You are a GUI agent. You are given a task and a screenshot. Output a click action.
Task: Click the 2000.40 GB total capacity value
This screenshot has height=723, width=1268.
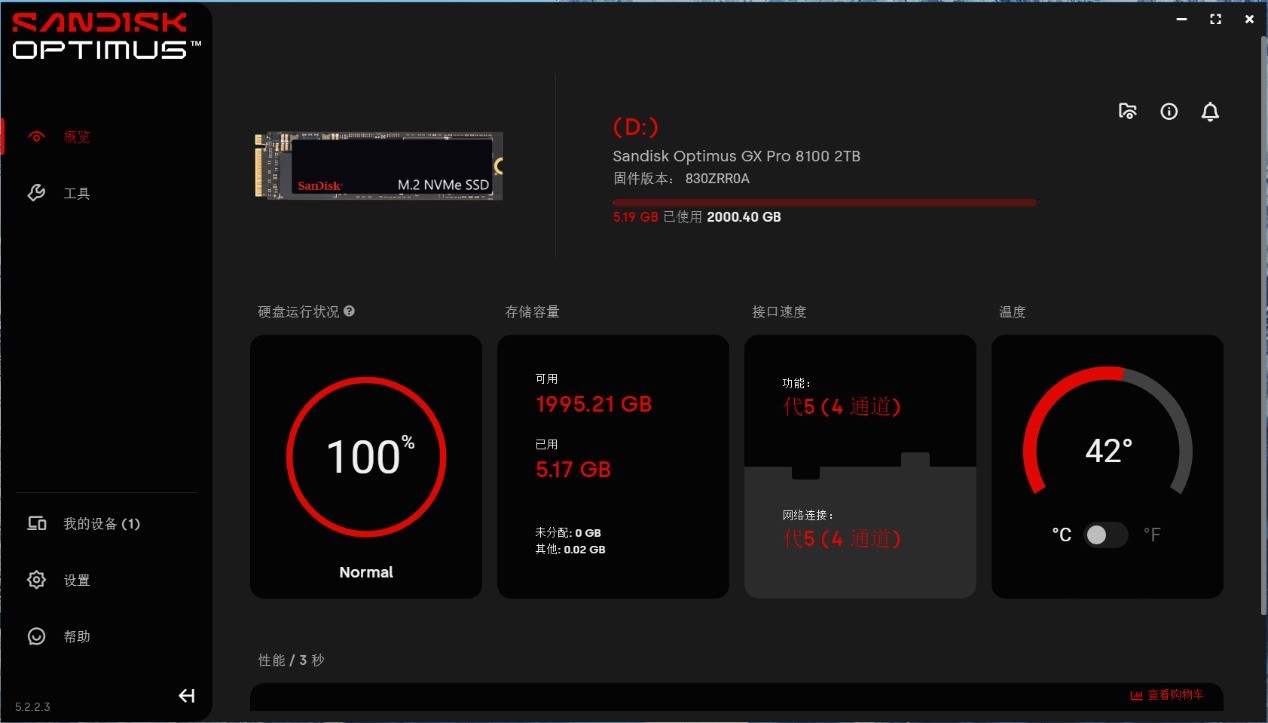(744, 217)
